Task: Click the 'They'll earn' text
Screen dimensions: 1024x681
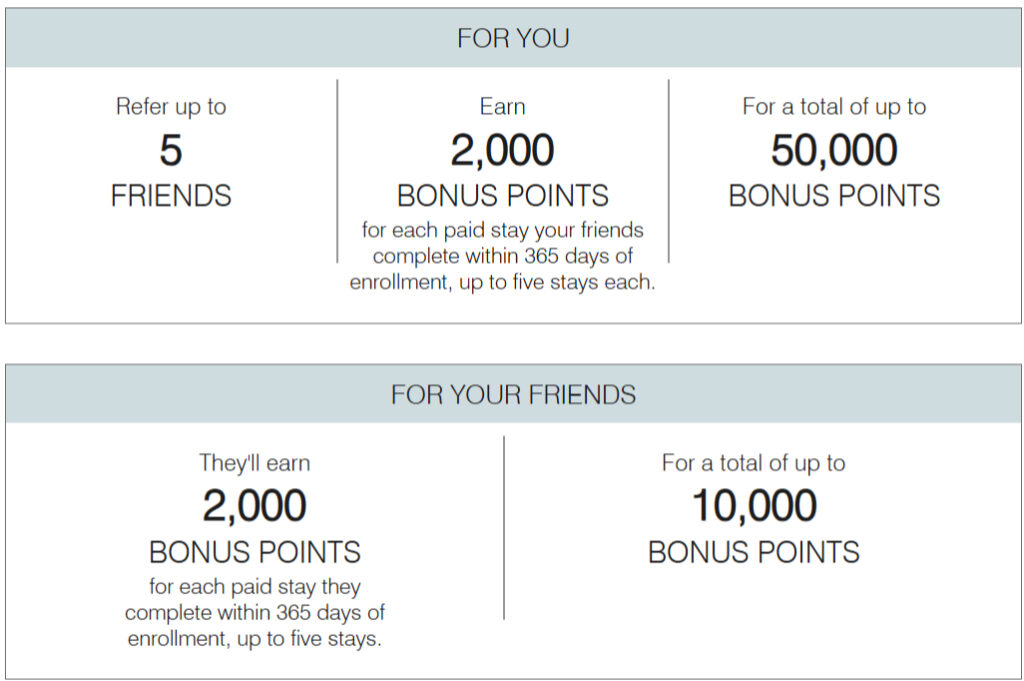Action: [x=254, y=463]
